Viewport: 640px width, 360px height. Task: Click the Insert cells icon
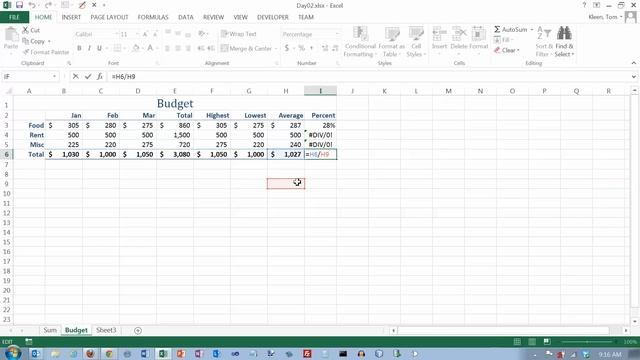[x=439, y=34]
